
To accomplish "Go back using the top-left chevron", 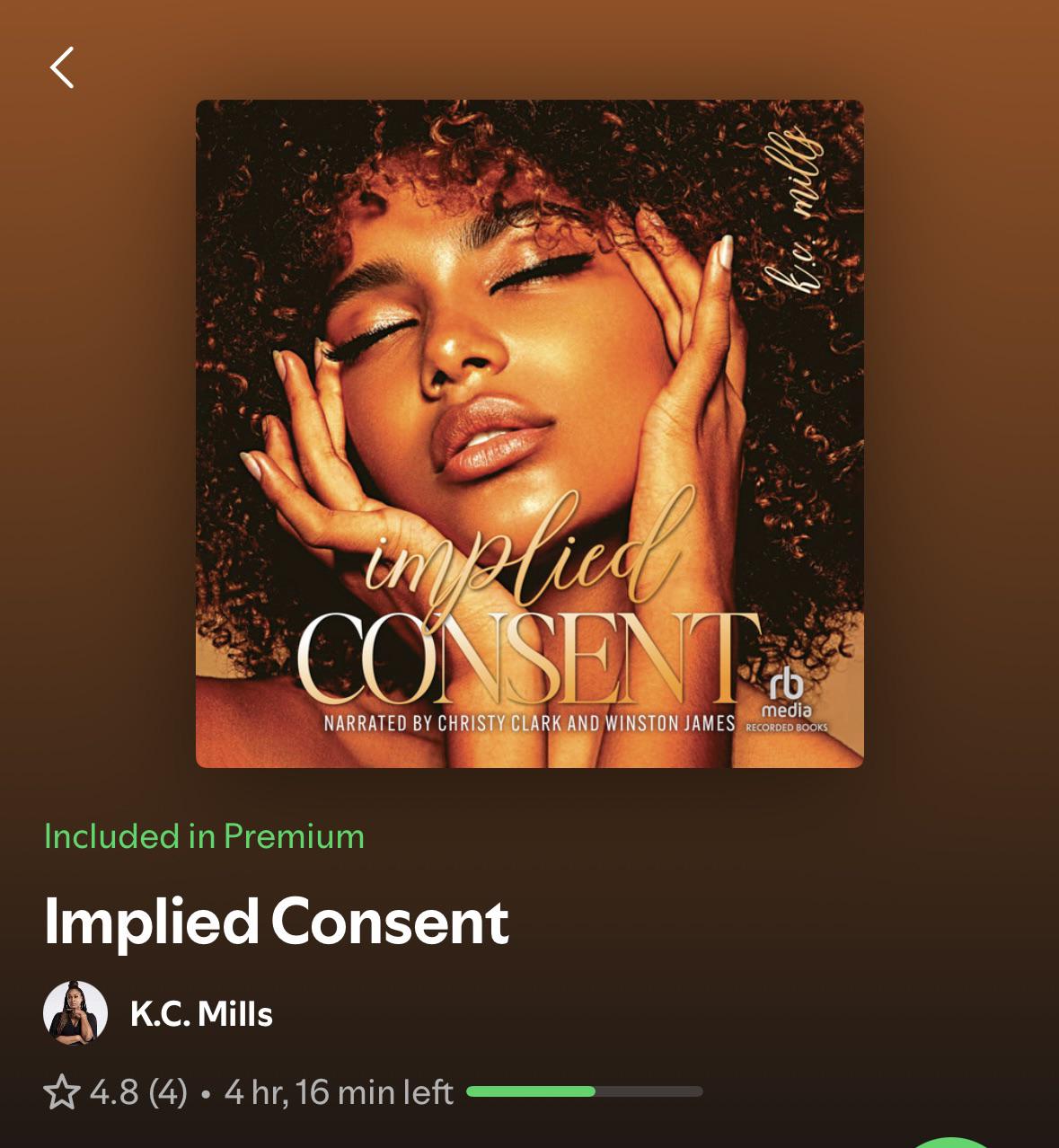I will (62, 67).
